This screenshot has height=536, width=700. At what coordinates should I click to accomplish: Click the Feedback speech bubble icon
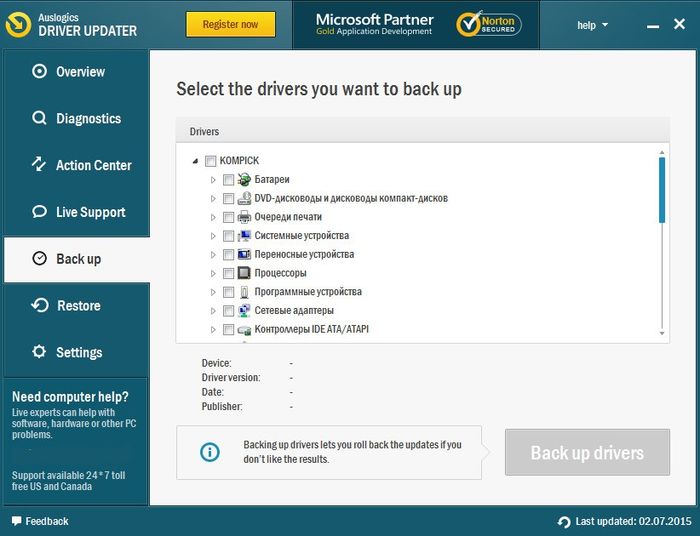coord(15,521)
